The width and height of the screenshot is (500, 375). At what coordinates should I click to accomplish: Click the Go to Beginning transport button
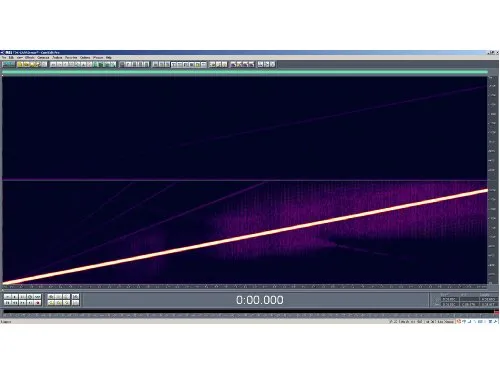(7, 303)
